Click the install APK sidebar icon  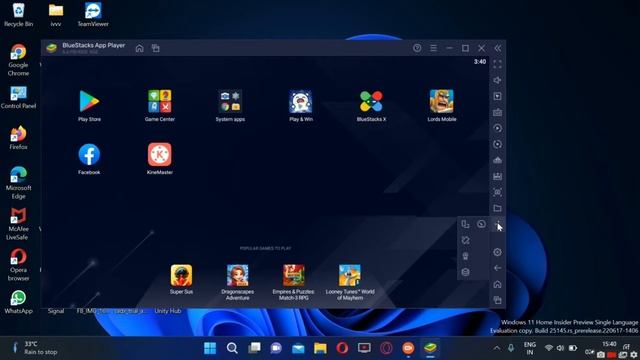pos(498,176)
